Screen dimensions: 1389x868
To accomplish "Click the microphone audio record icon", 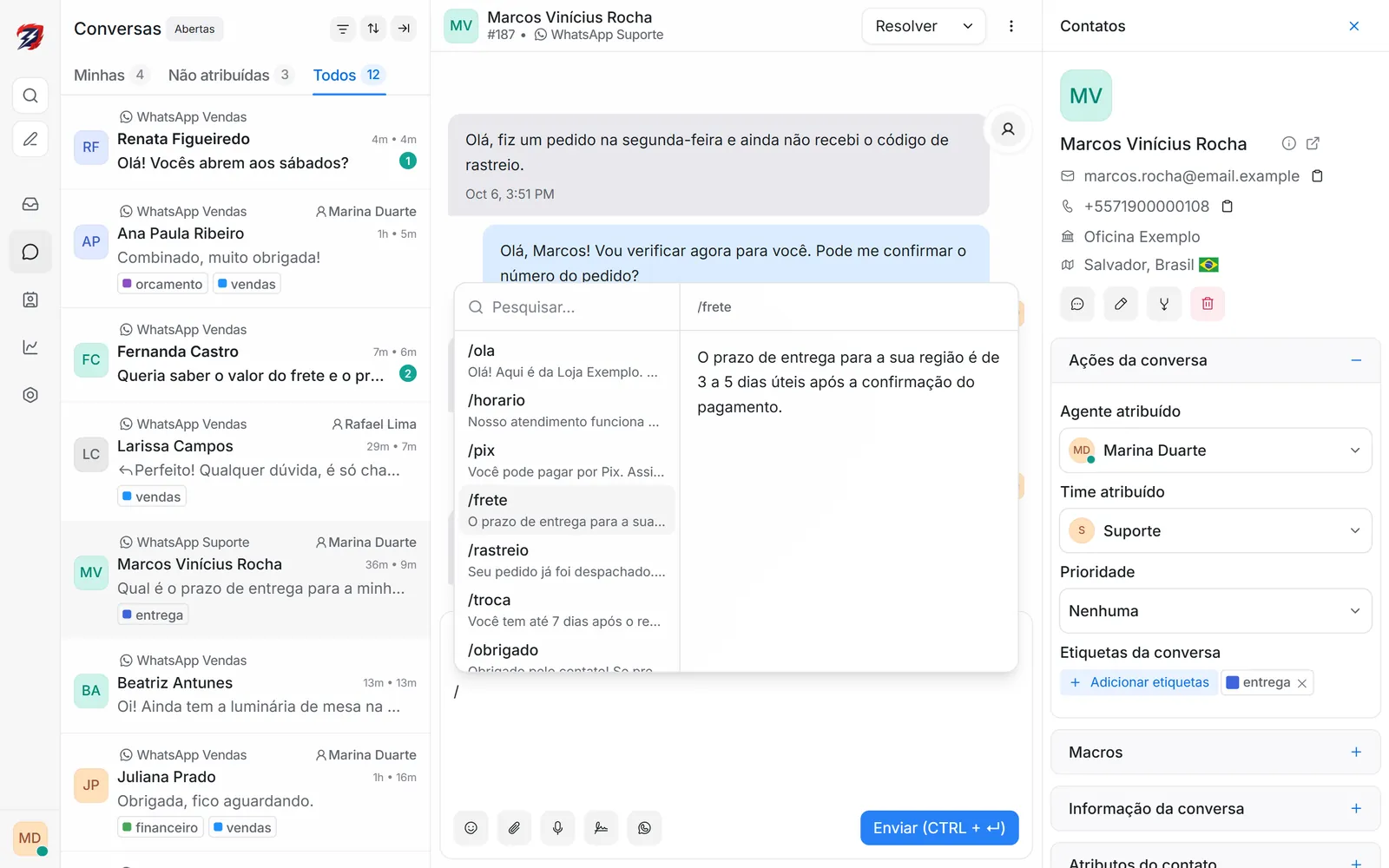I will click(x=557, y=828).
